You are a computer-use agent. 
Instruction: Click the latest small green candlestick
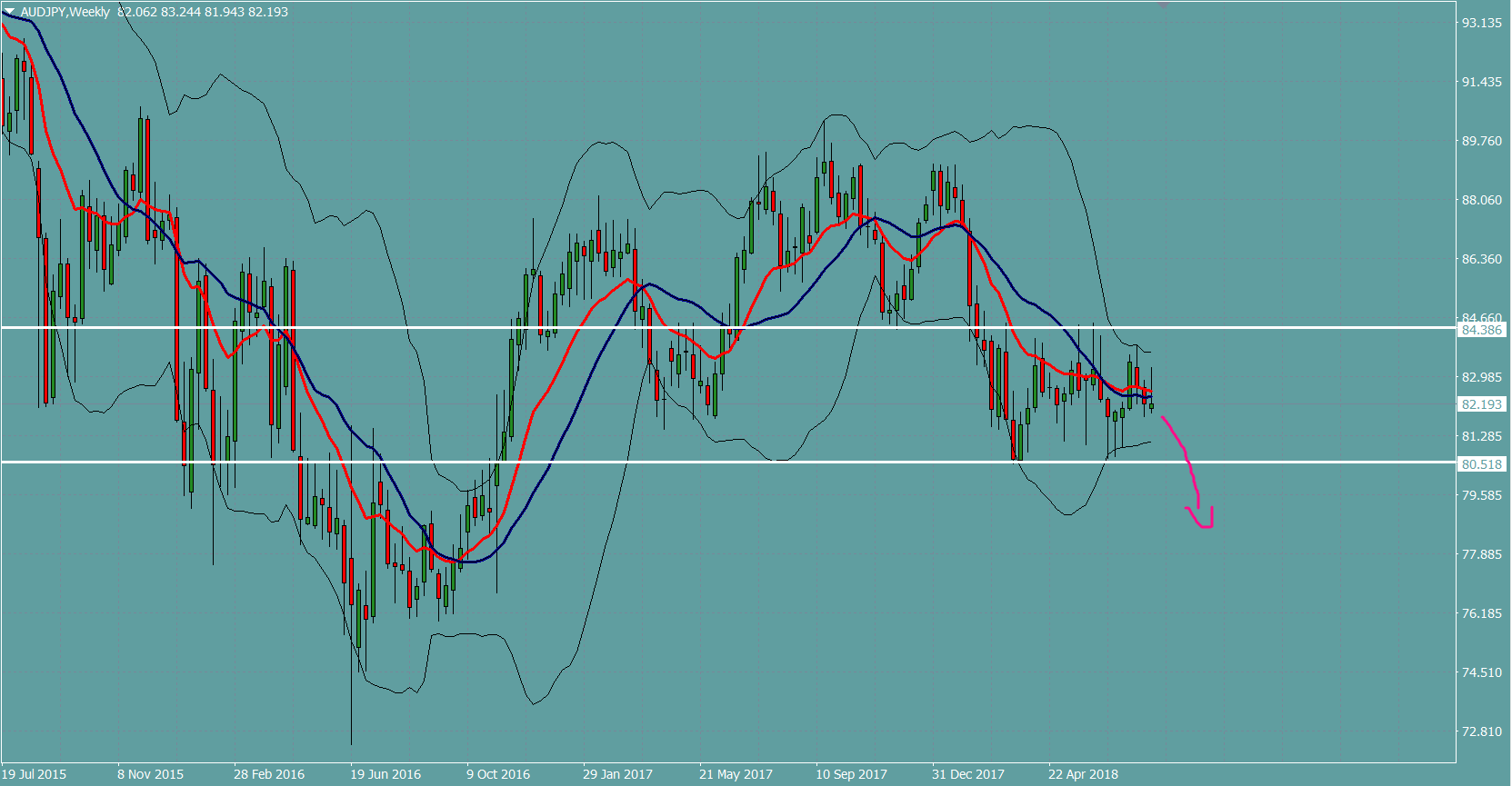tap(1151, 406)
